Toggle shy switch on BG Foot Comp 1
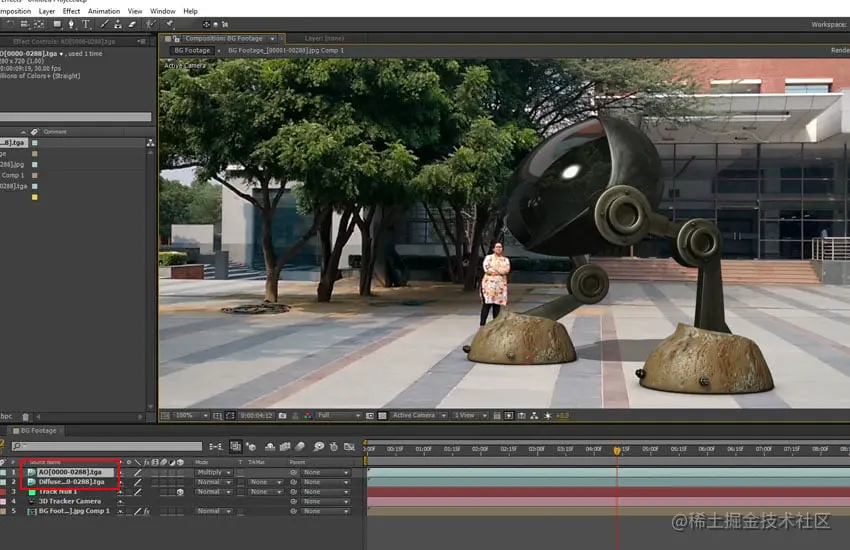850x550 pixels. pos(120,511)
